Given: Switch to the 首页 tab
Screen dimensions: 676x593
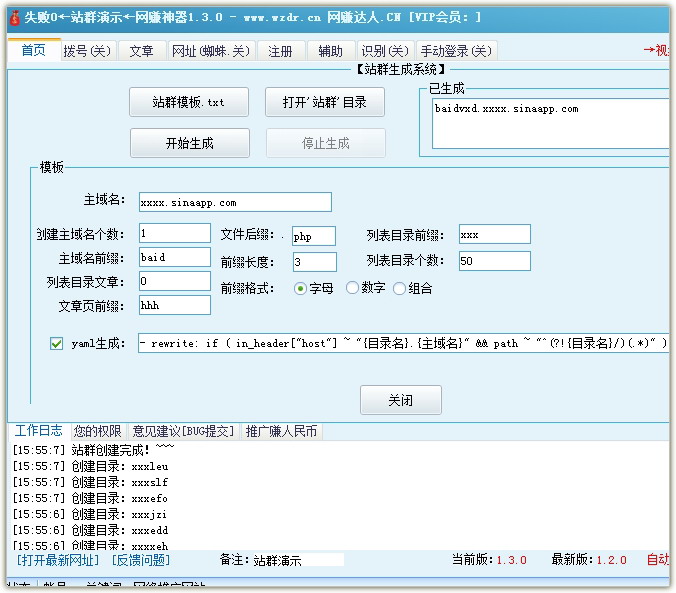Looking at the screenshot, I should point(34,50).
